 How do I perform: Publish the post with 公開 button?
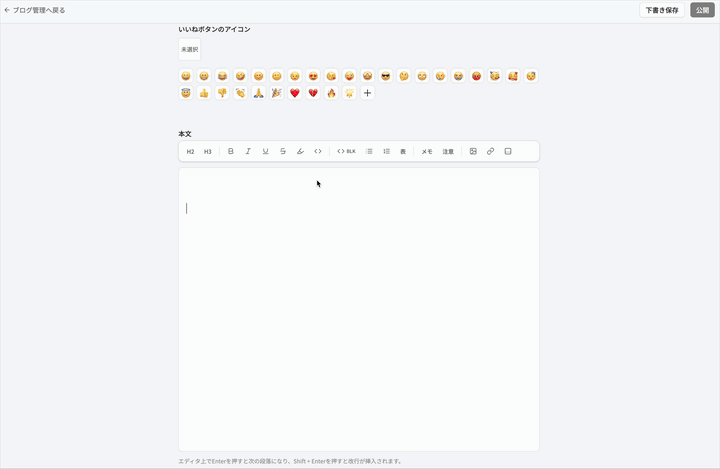[702, 10]
